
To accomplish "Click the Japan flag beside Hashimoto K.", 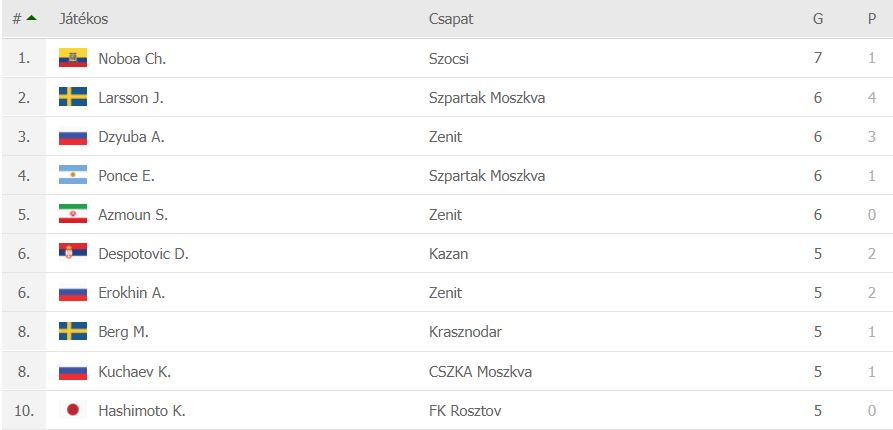I will pos(73,409).
